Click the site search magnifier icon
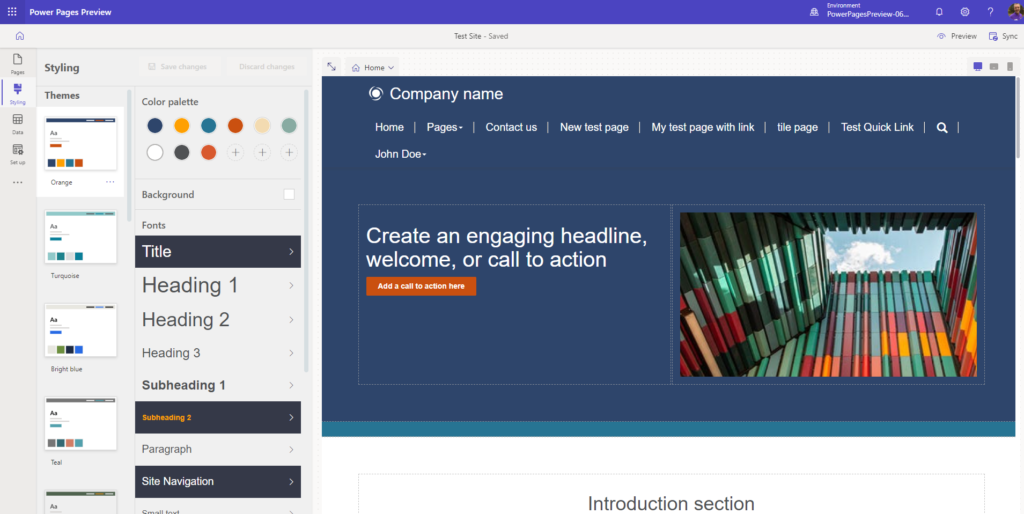Screen dimensions: 1024x514 [x=942, y=127]
